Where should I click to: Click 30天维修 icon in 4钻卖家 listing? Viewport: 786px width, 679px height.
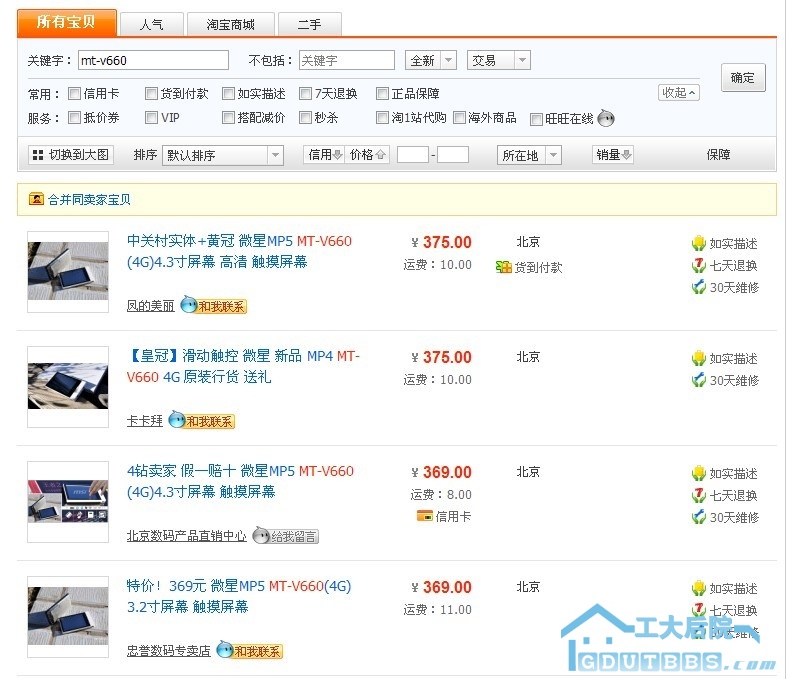click(698, 518)
